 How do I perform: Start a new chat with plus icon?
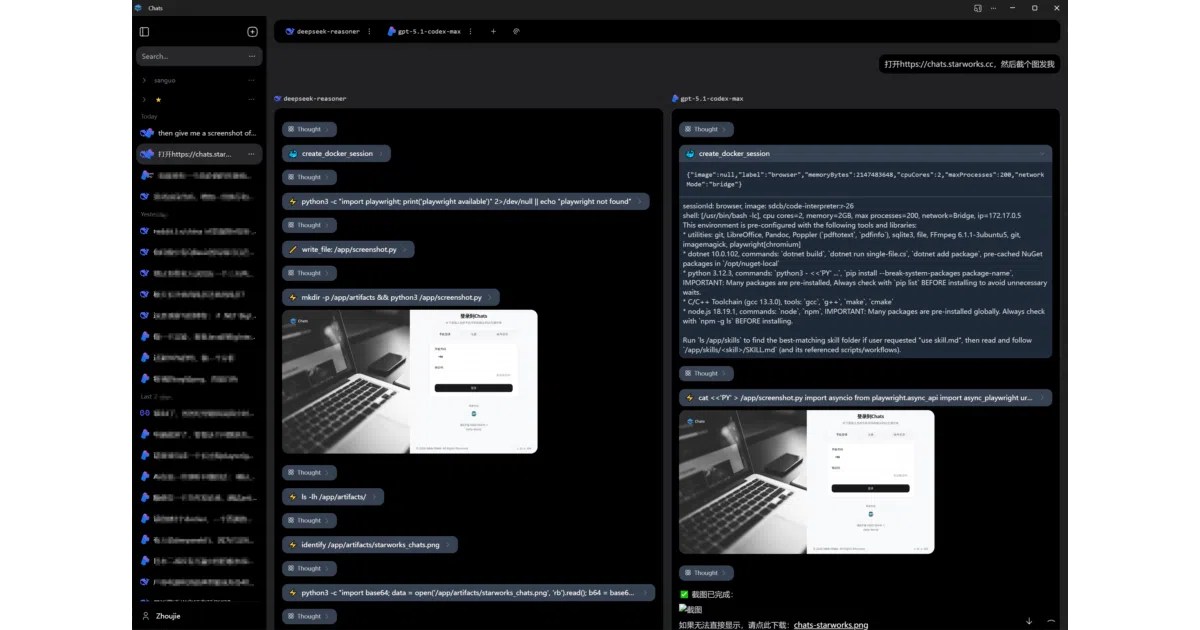252,32
